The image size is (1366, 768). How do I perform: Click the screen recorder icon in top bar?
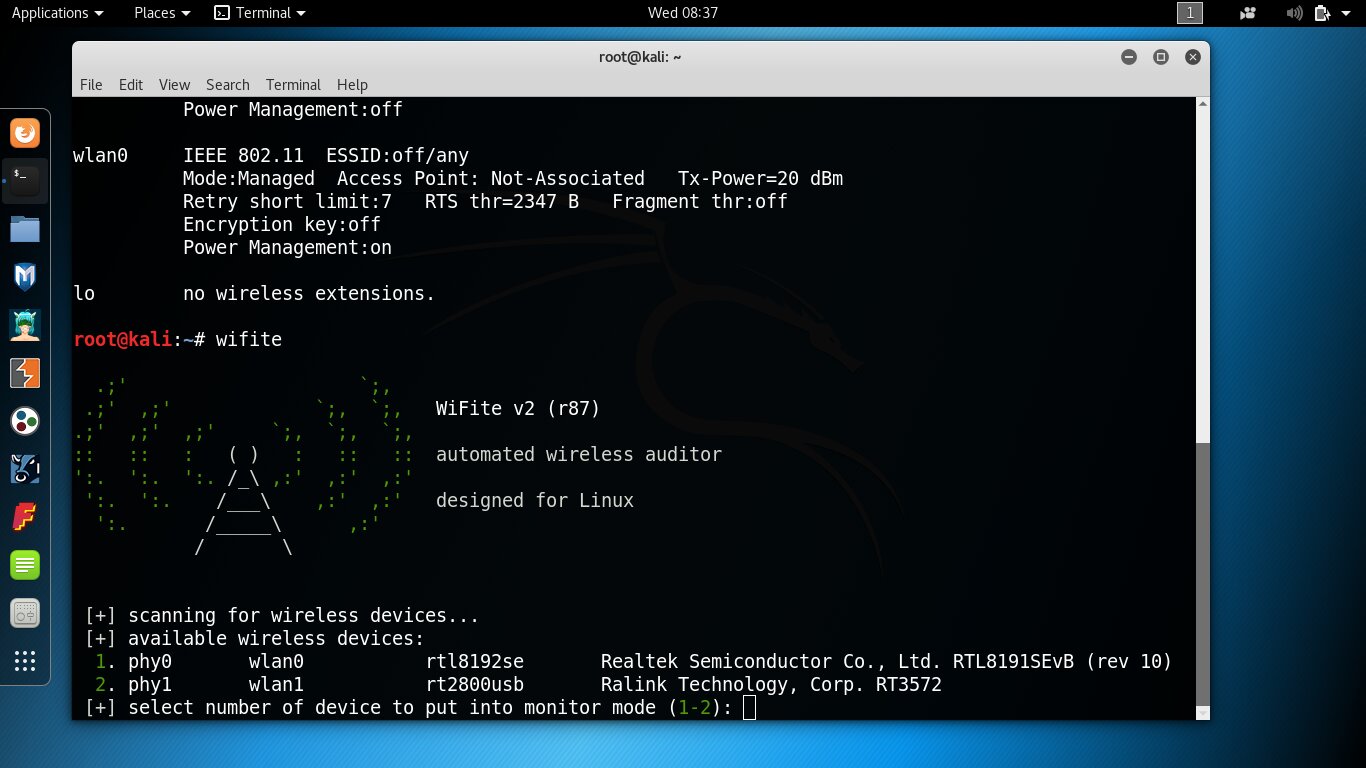click(1247, 13)
